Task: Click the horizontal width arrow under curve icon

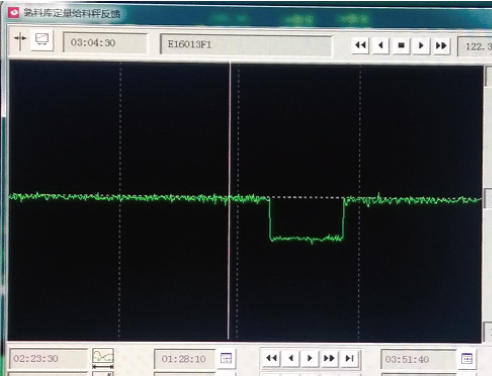Action: point(103,367)
